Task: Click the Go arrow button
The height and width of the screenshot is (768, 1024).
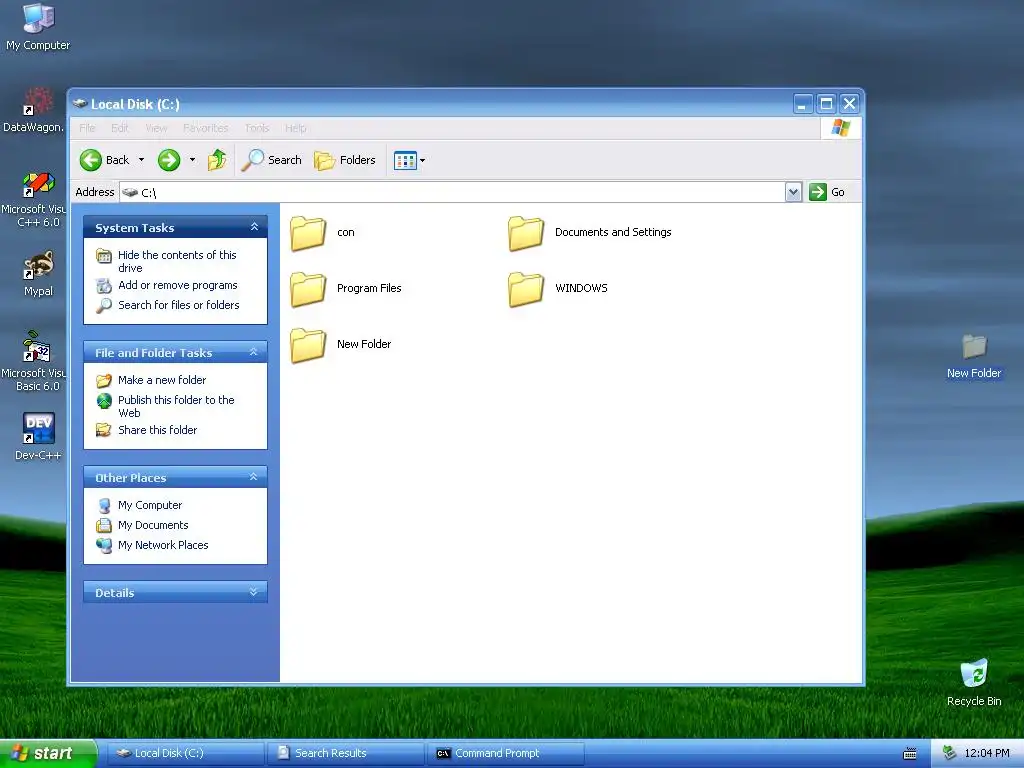Action: 818,192
